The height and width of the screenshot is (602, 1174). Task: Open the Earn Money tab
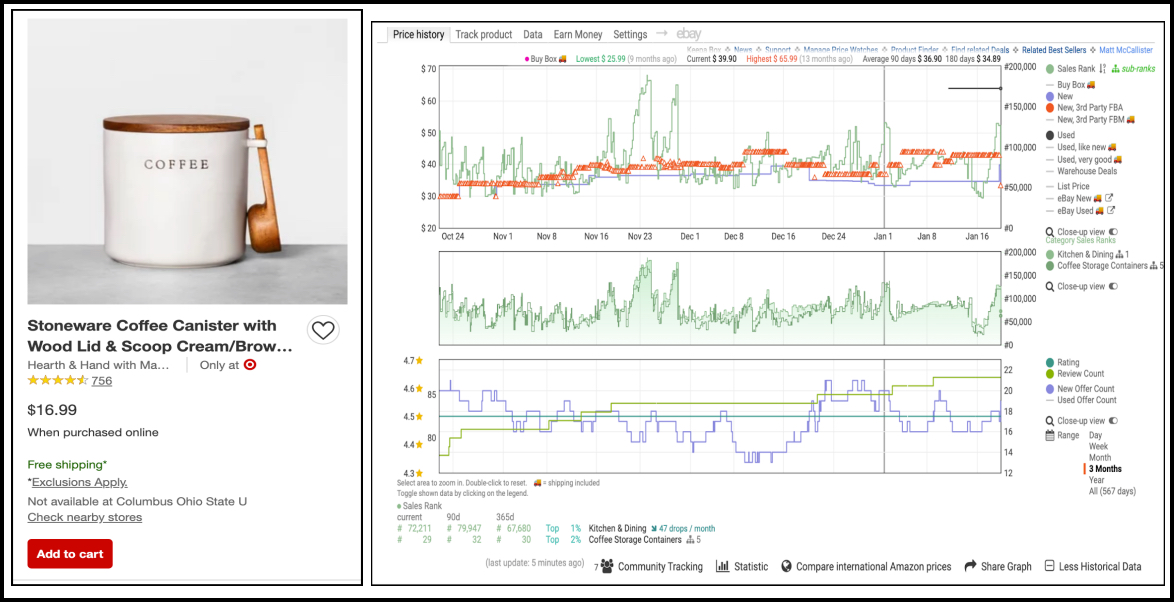click(x=578, y=34)
